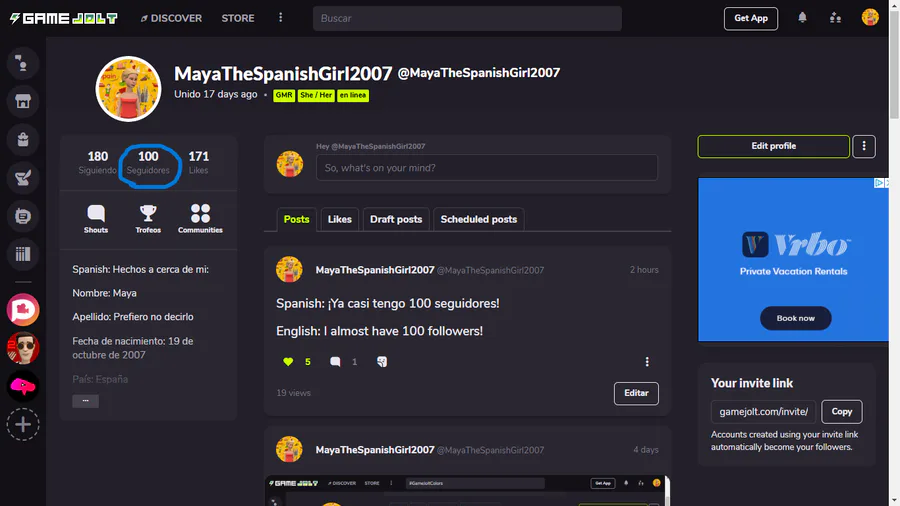
Task: Open Communities section
Action: point(200,219)
